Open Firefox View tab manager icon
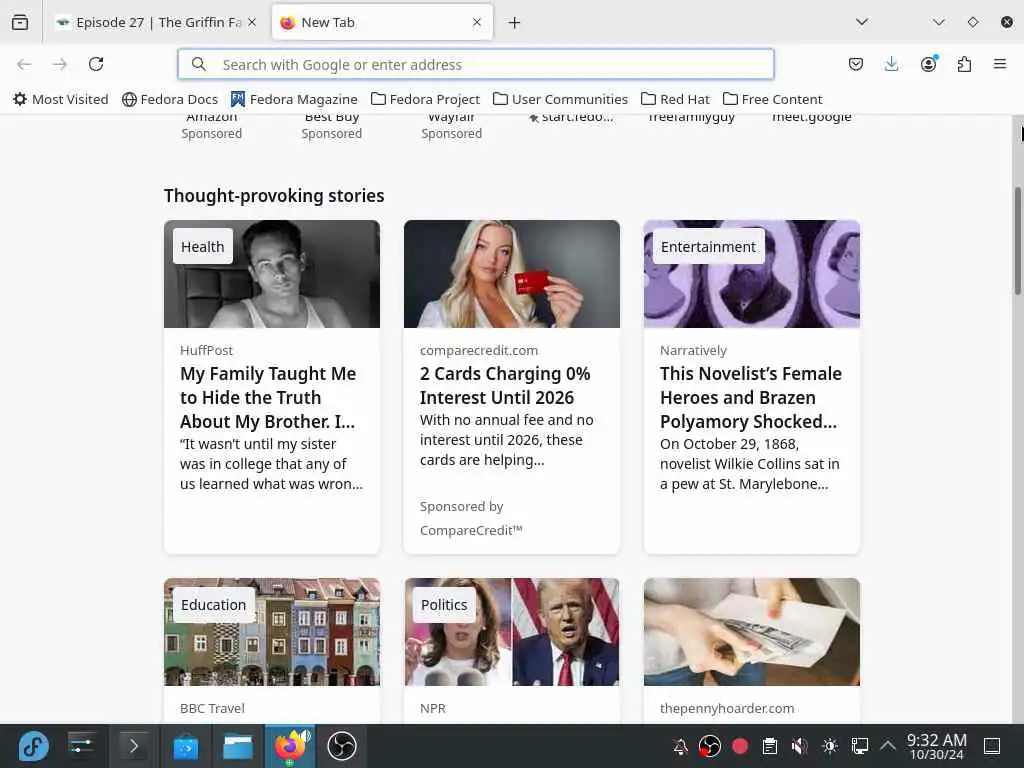The image size is (1024, 768). pyautogui.click(x=20, y=22)
